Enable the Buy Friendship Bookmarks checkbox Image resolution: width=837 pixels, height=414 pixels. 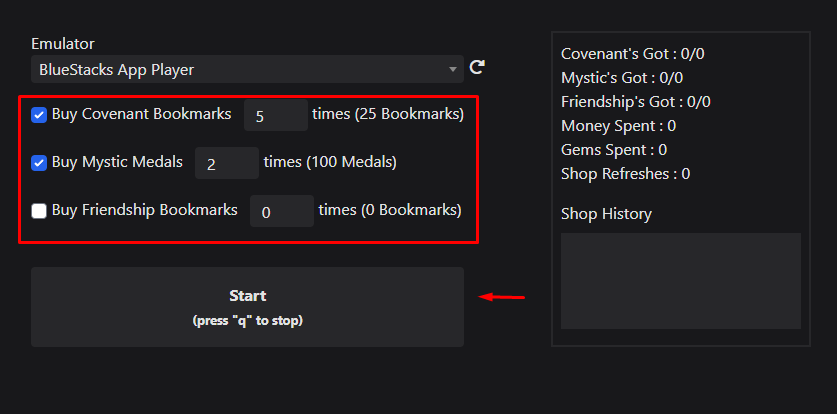(x=39, y=211)
